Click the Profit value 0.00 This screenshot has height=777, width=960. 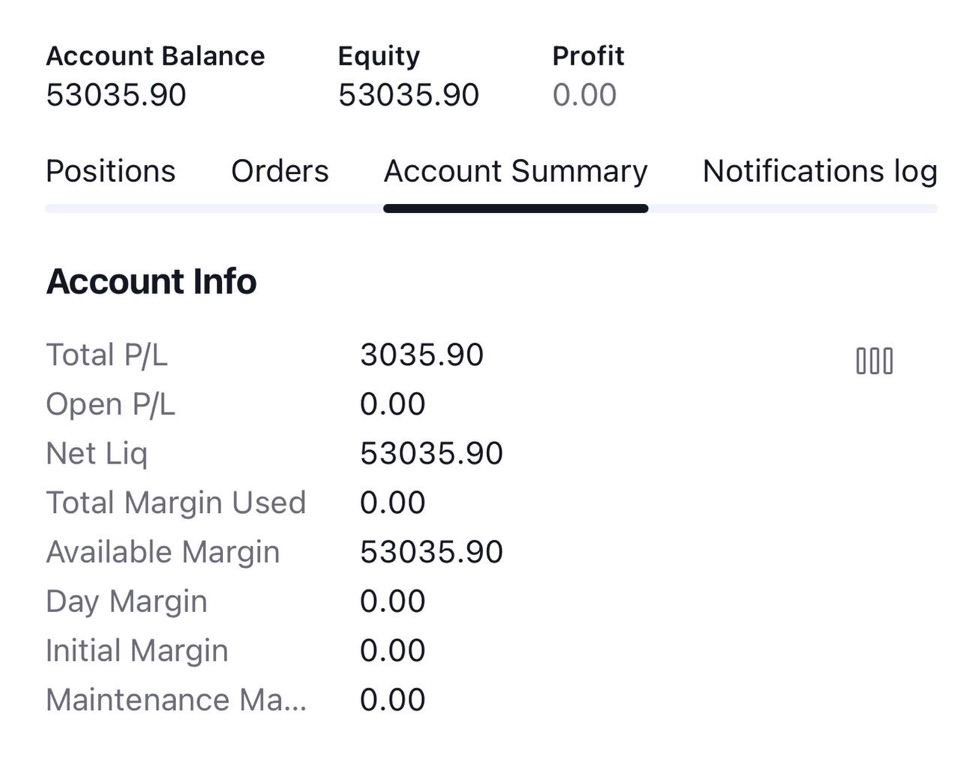pos(584,95)
